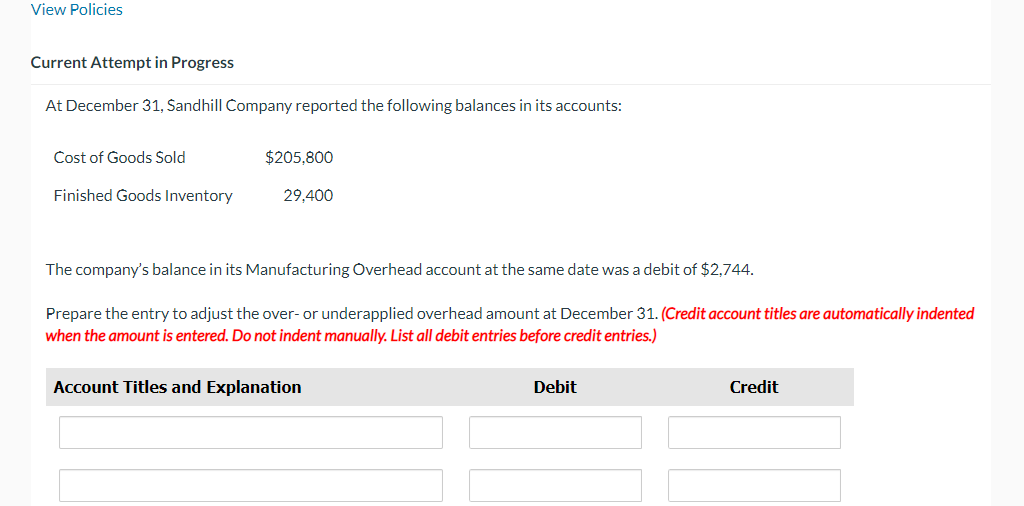The height and width of the screenshot is (506, 1024).
Task: Click the Sandhill Company balances sentence
Action: click(334, 105)
